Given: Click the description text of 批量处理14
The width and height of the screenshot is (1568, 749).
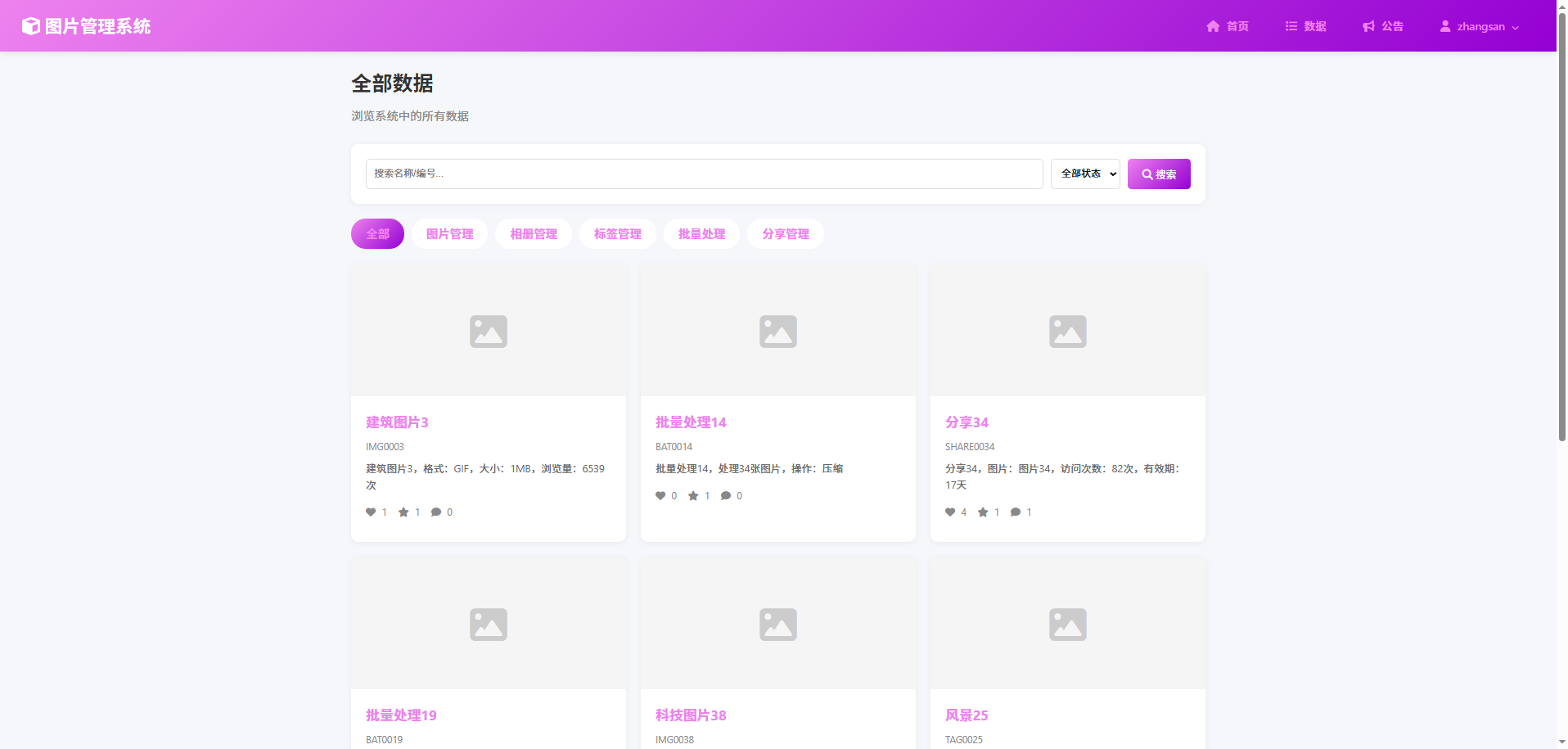Looking at the screenshot, I should [749, 469].
